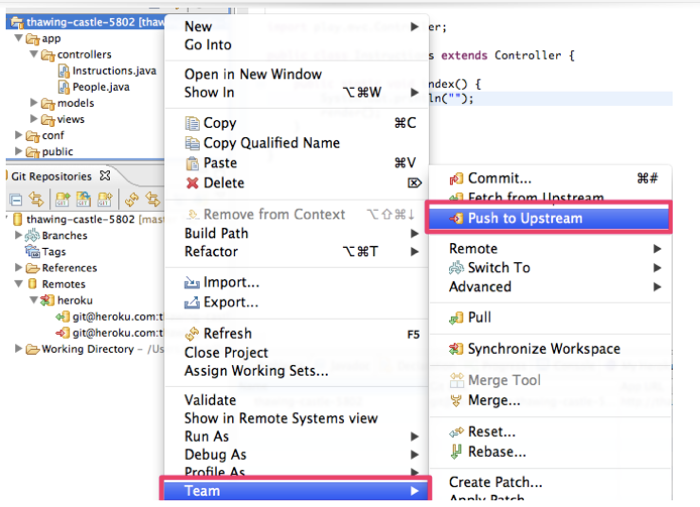The height and width of the screenshot is (507, 700).
Task: Open the New submenu
Action: click(296, 27)
